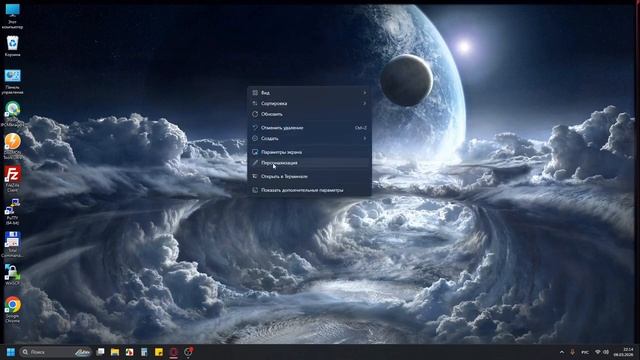Click the arrow chevron beside Создать

point(364,138)
